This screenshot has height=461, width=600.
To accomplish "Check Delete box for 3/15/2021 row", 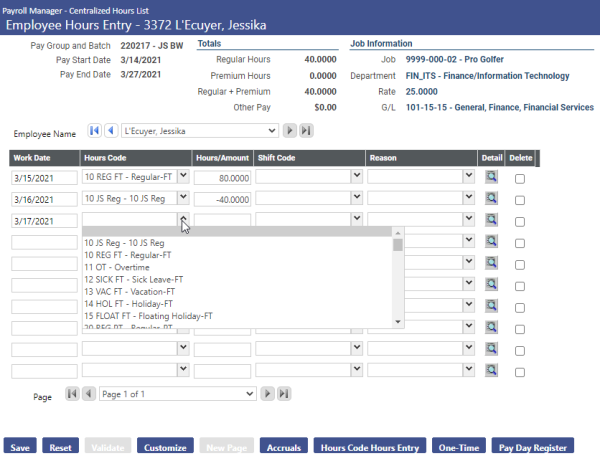I will coord(519,178).
